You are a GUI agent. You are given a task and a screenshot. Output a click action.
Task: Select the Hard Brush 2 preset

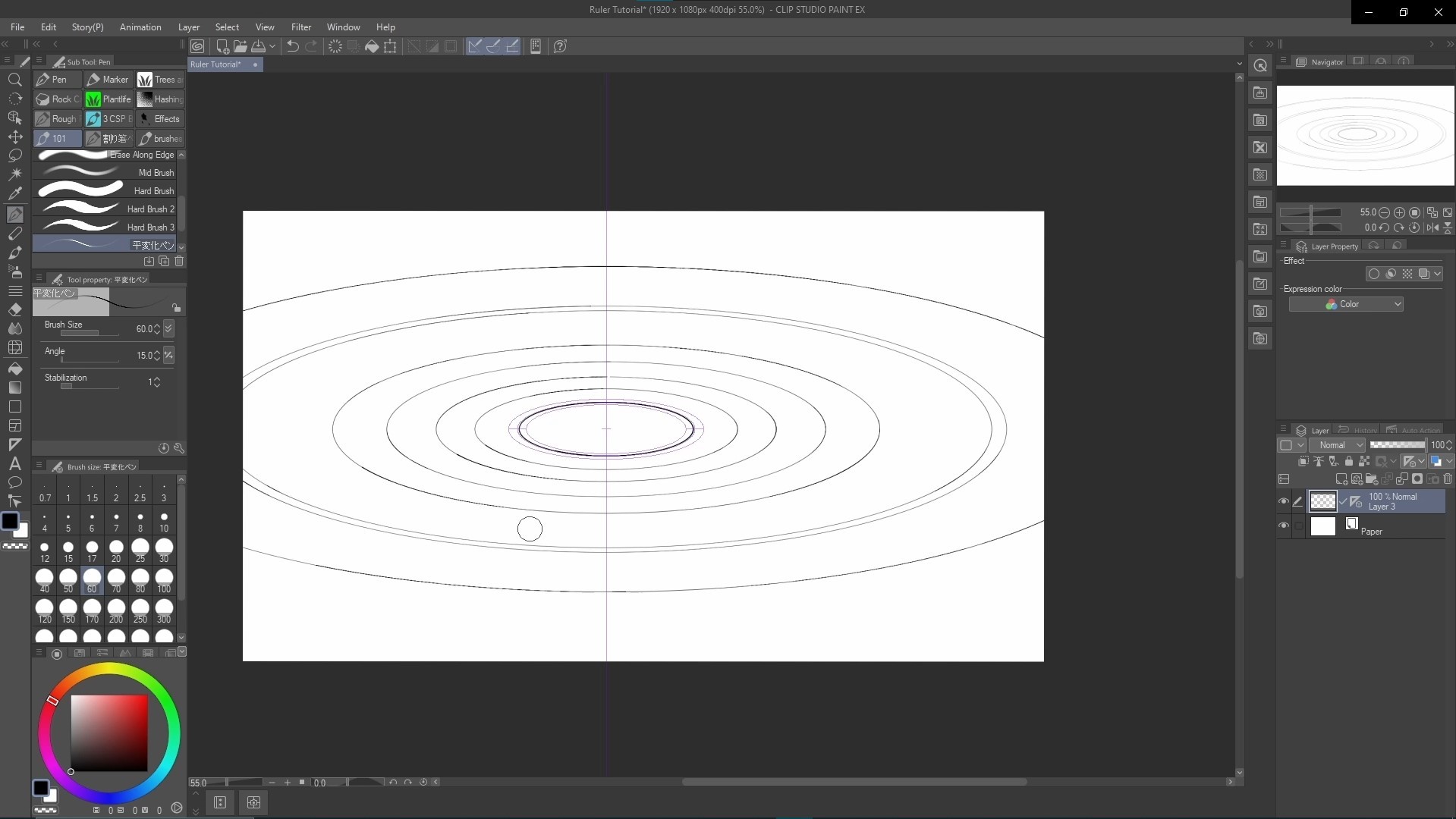point(106,209)
